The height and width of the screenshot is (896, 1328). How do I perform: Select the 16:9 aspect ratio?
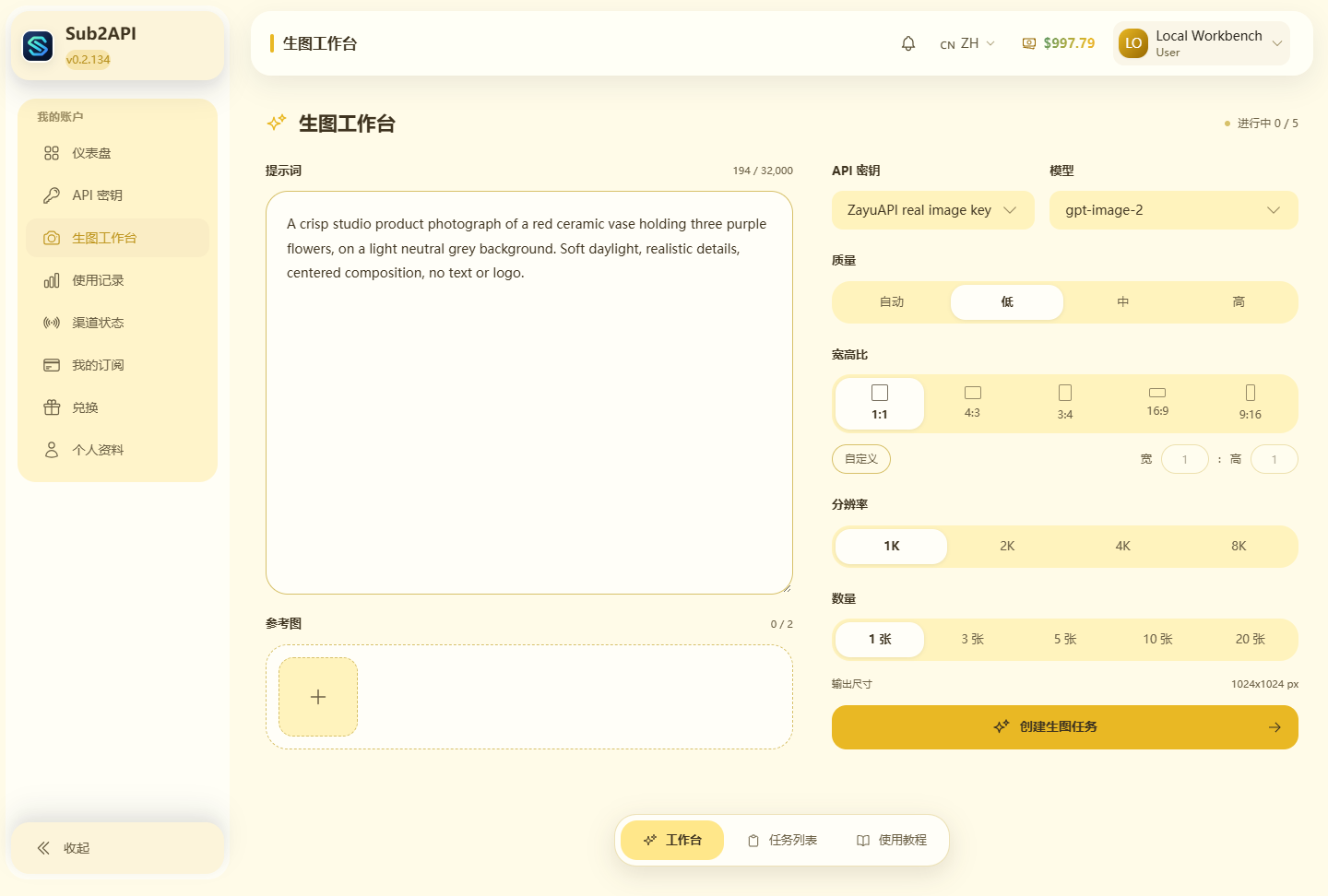point(1157,404)
